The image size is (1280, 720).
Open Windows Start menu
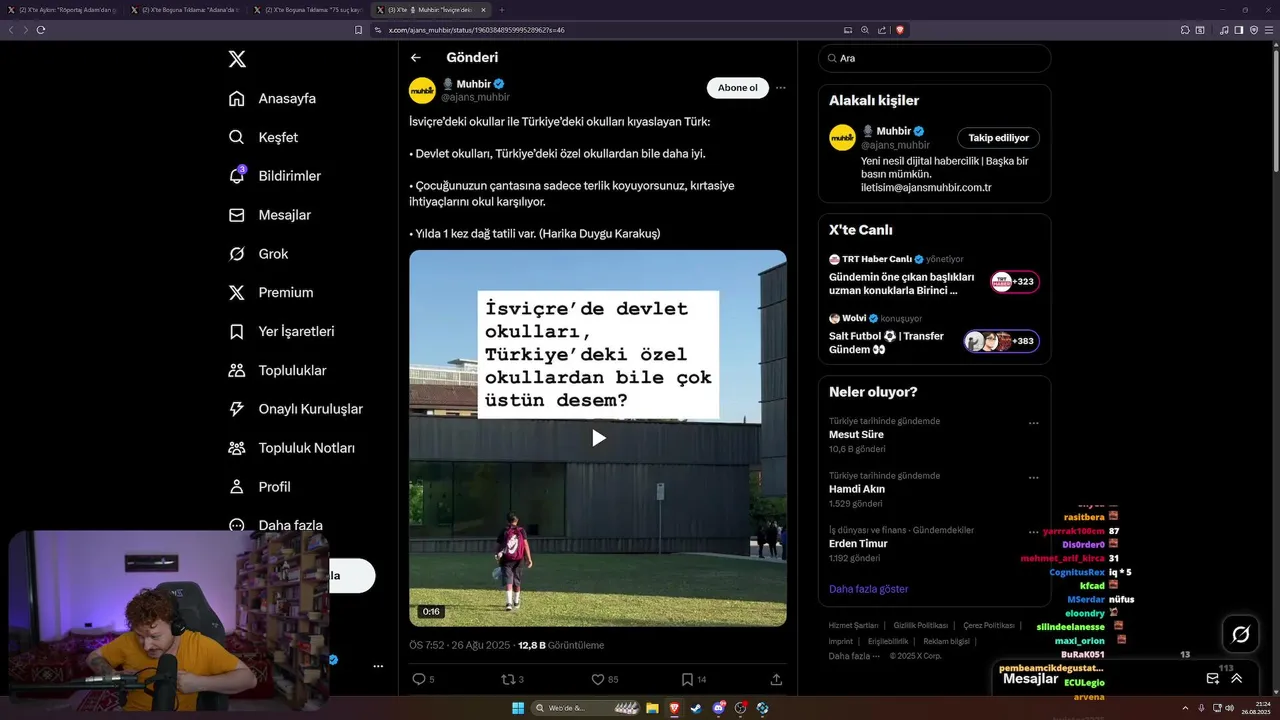[x=518, y=708]
